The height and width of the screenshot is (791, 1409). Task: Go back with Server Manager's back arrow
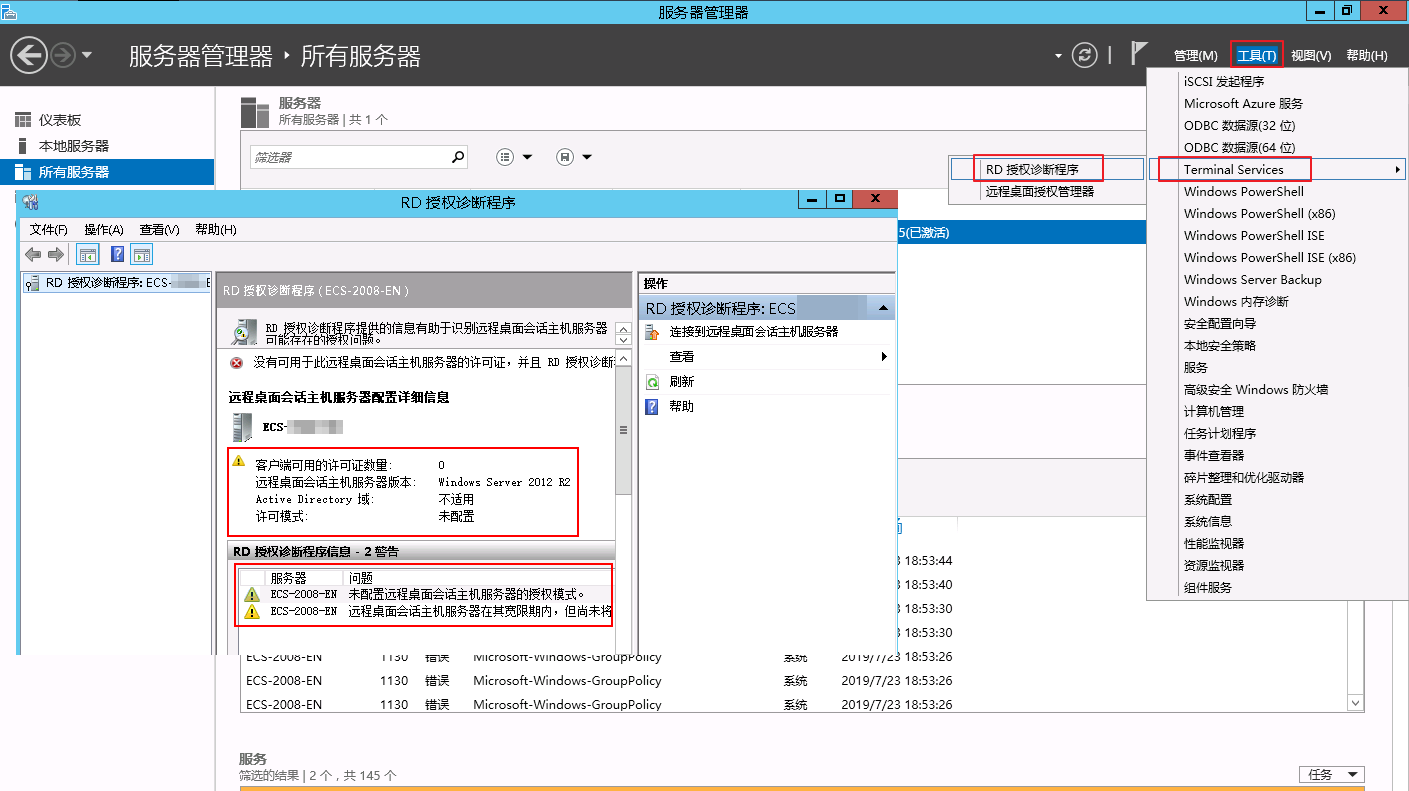point(29,55)
